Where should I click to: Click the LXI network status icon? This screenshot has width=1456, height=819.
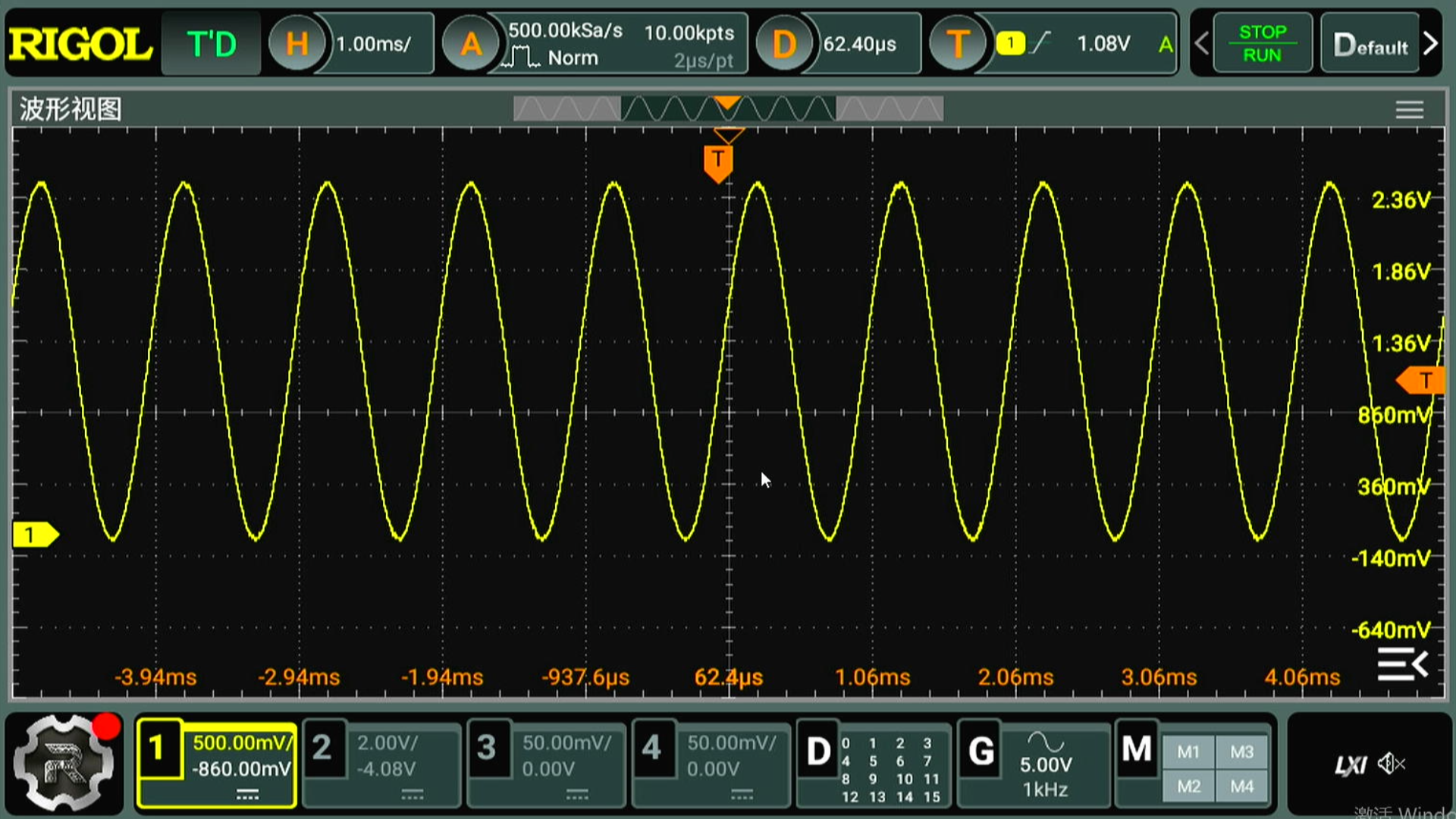click(x=1351, y=765)
